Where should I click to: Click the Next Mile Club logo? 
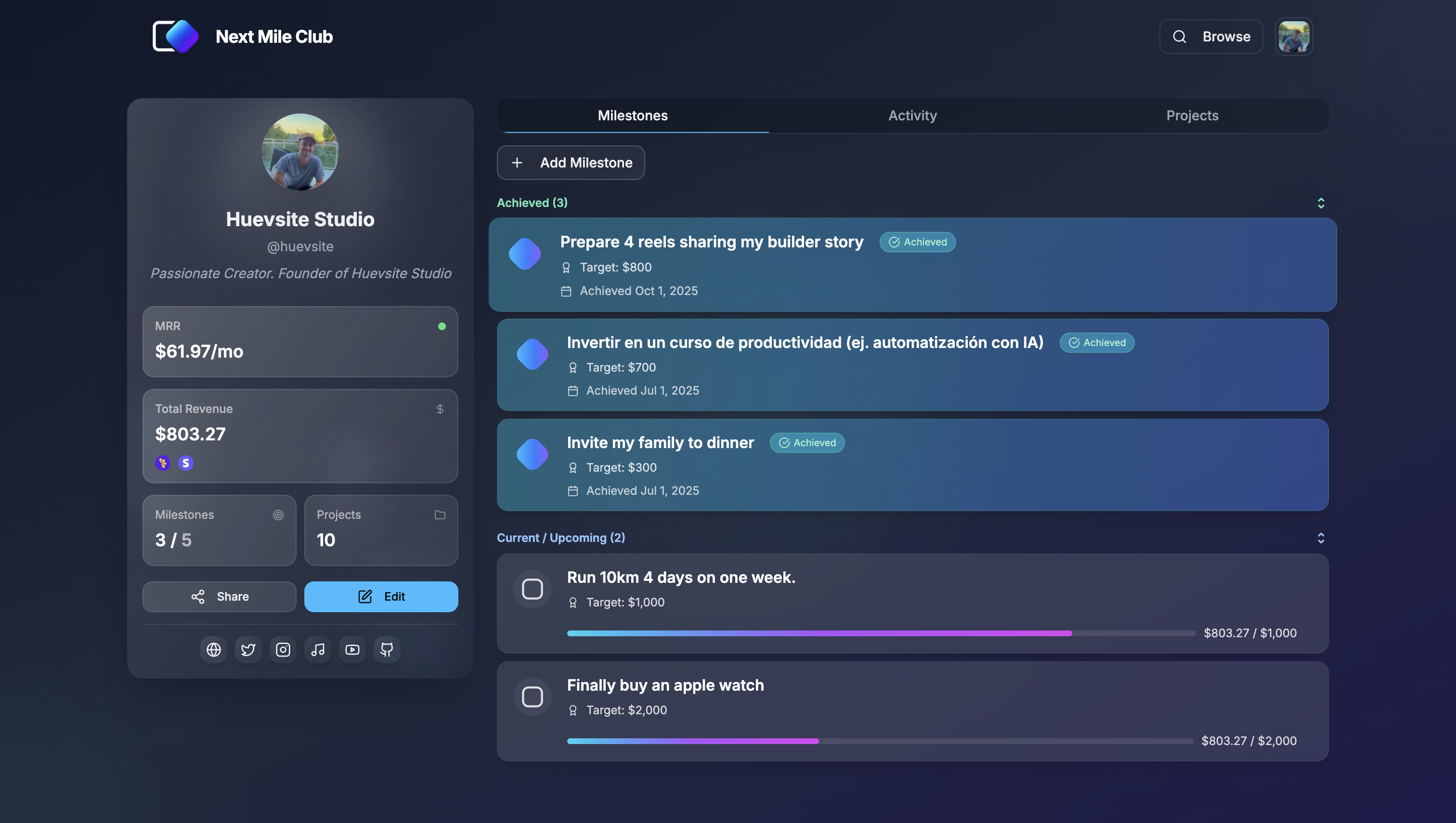click(176, 36)
